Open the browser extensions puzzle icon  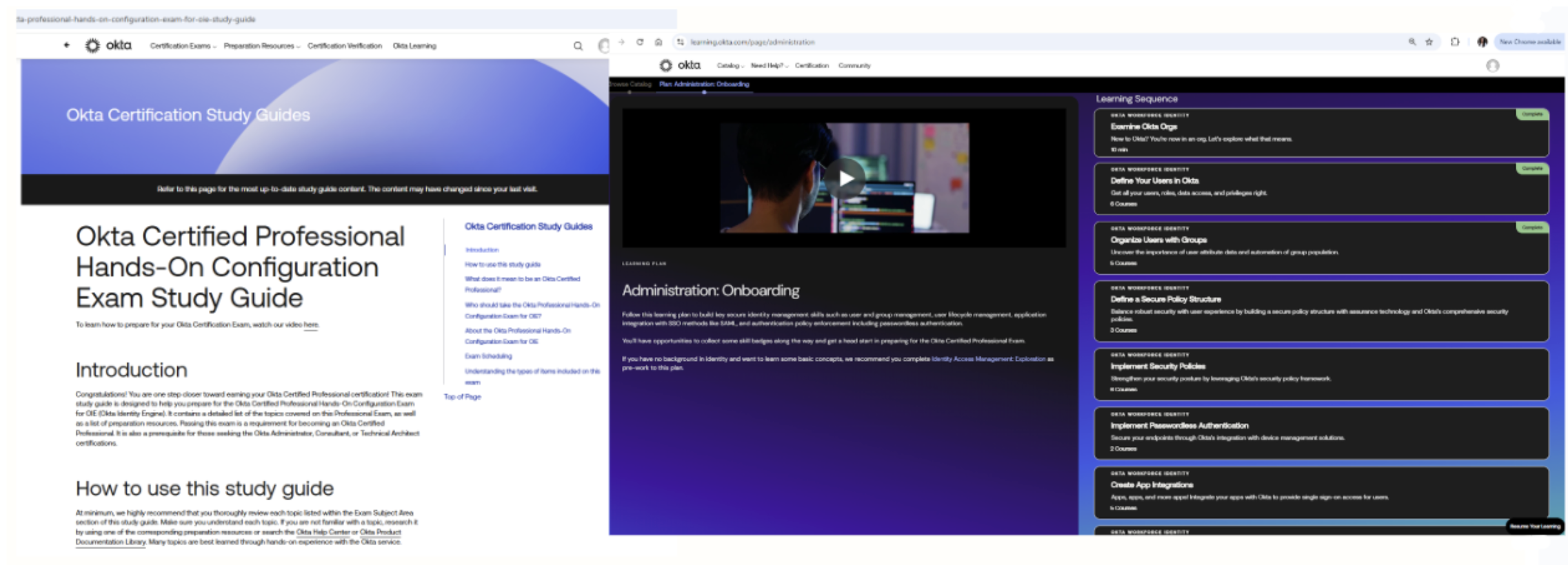click(x=1455, y=42)
